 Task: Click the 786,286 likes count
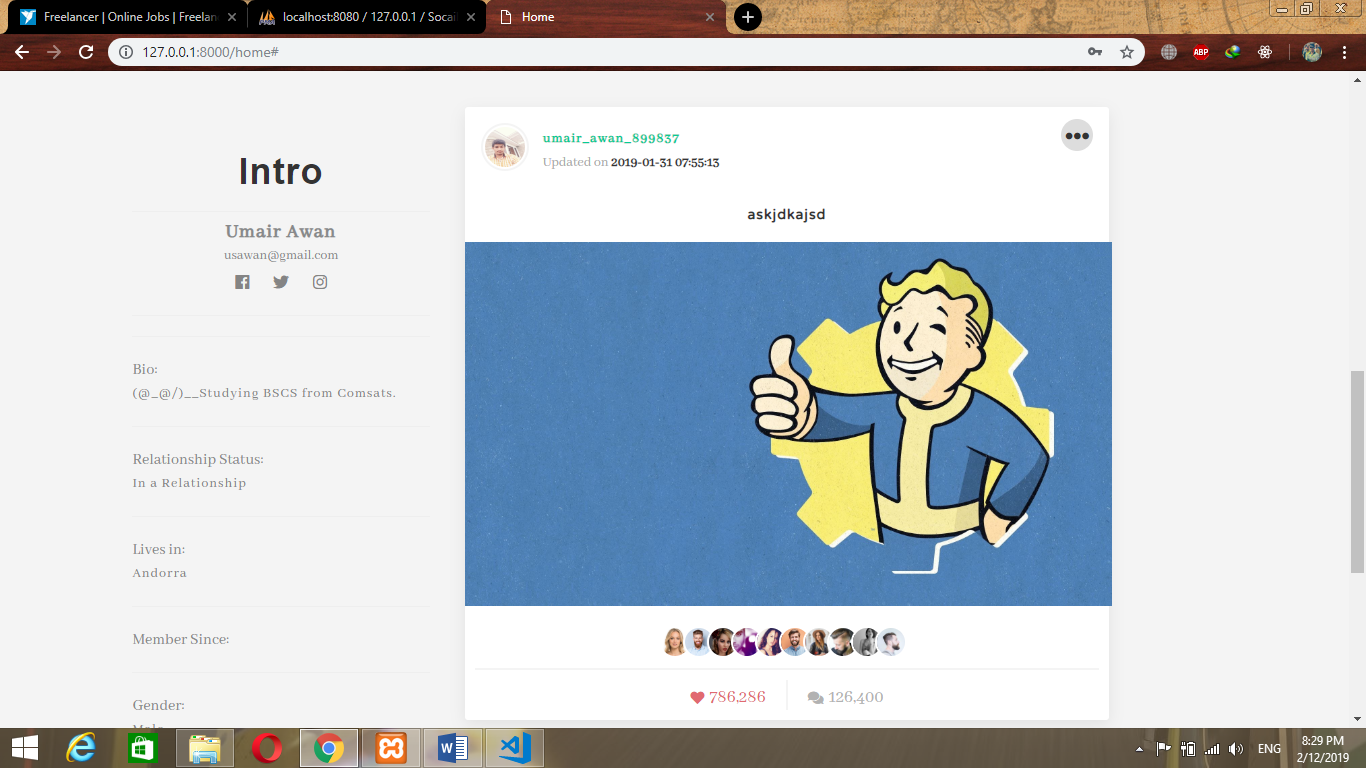tap(737, 697)
